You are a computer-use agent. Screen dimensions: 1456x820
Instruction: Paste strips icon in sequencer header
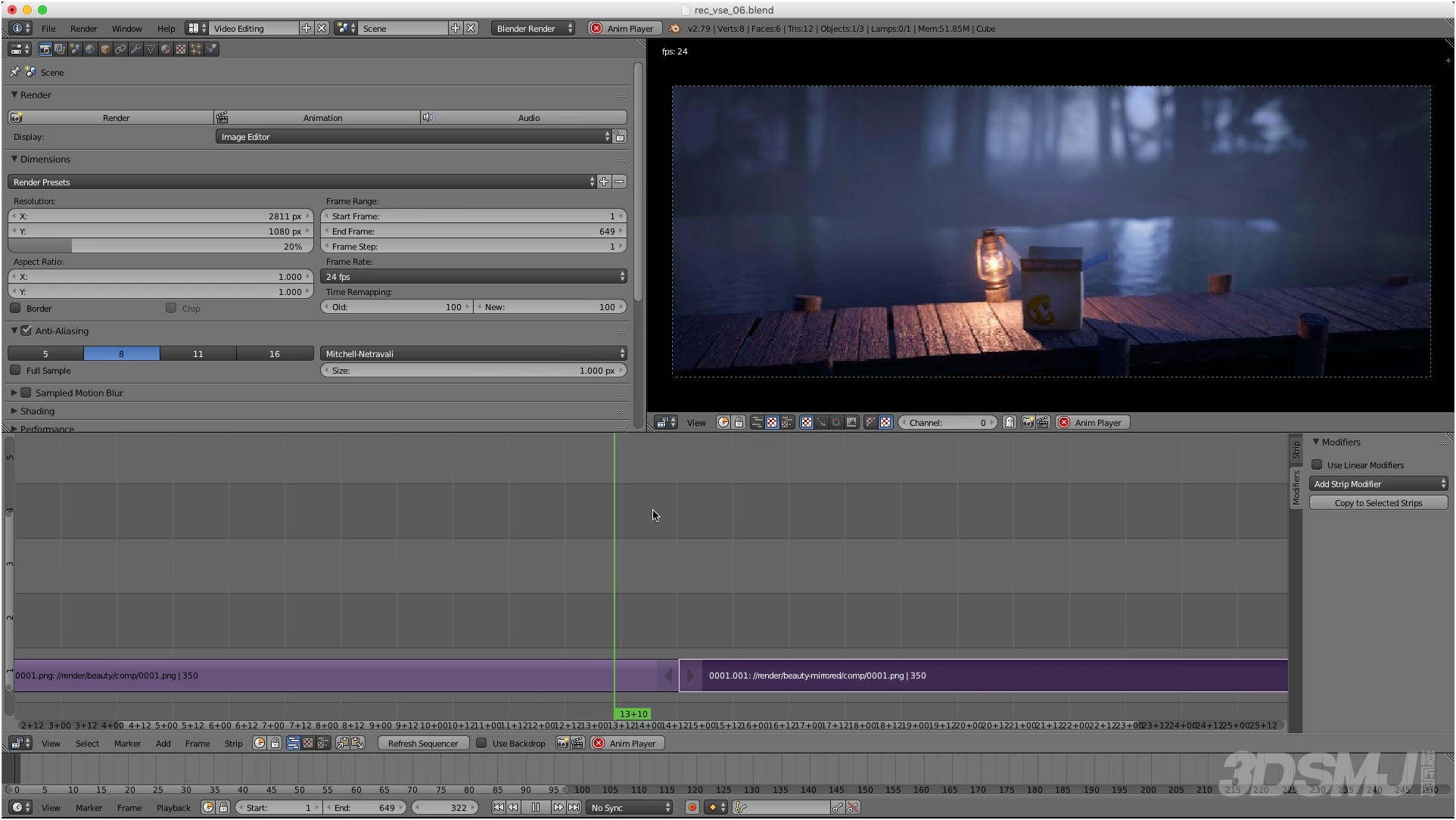point(357,744)
